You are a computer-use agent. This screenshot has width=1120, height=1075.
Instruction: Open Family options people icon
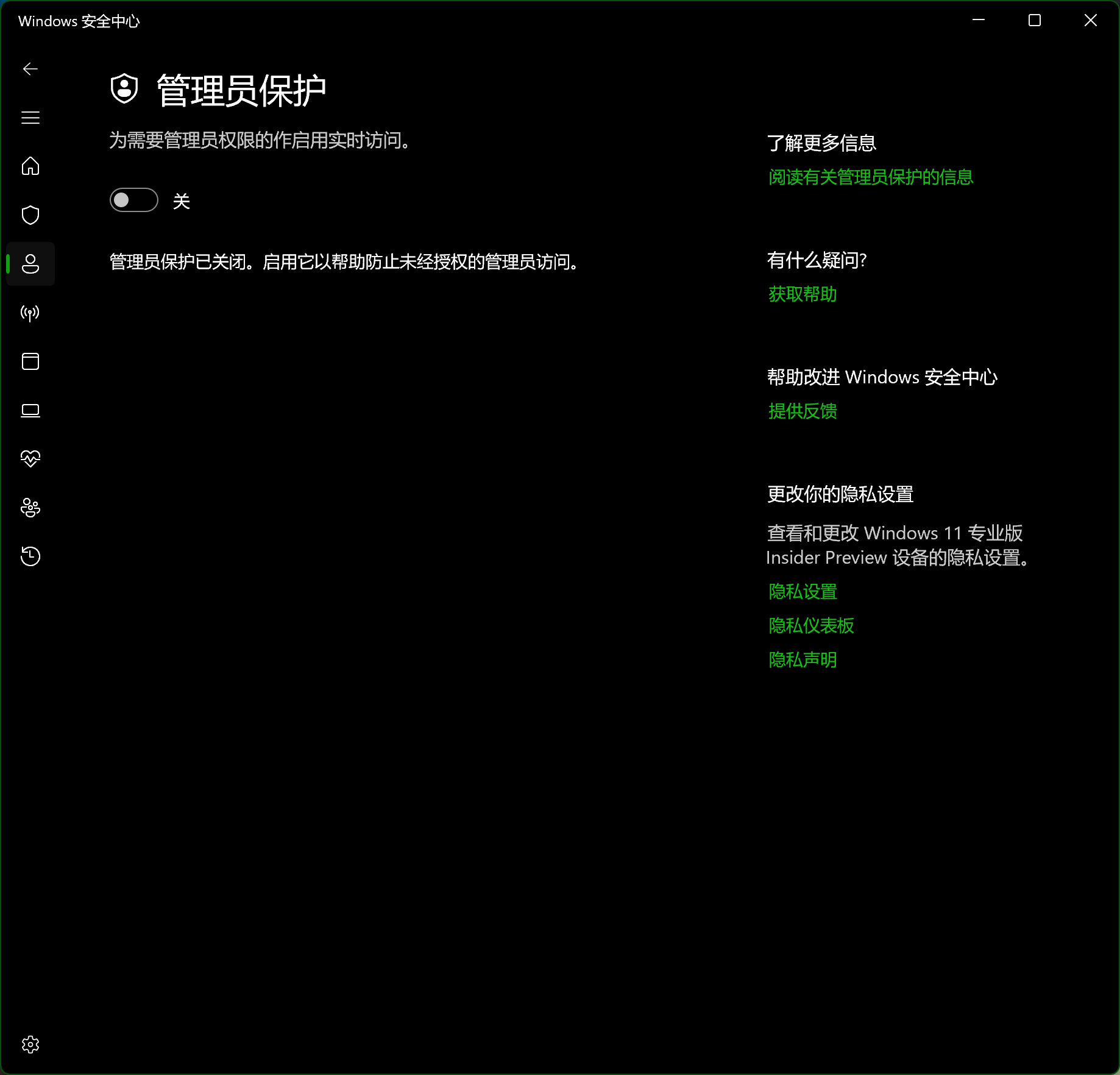pyautogui.click(x=30, y=508)
